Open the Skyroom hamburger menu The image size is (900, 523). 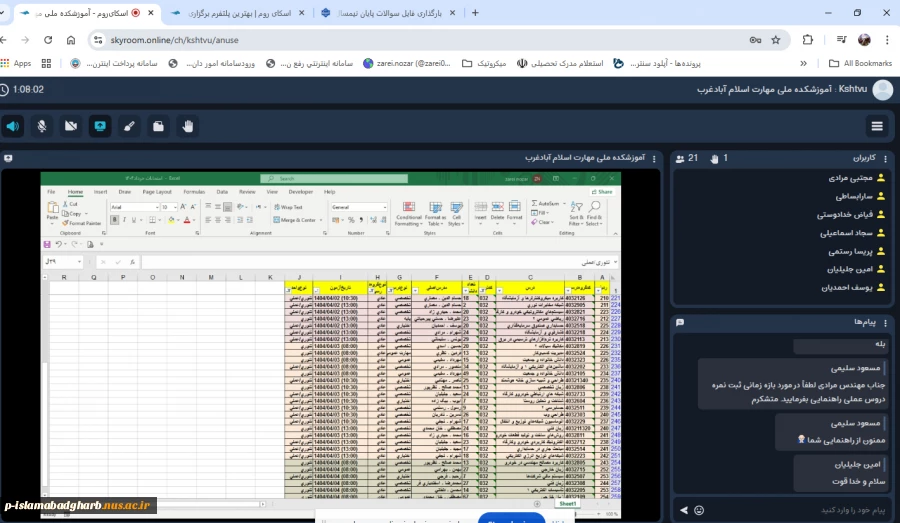point(877,126)
